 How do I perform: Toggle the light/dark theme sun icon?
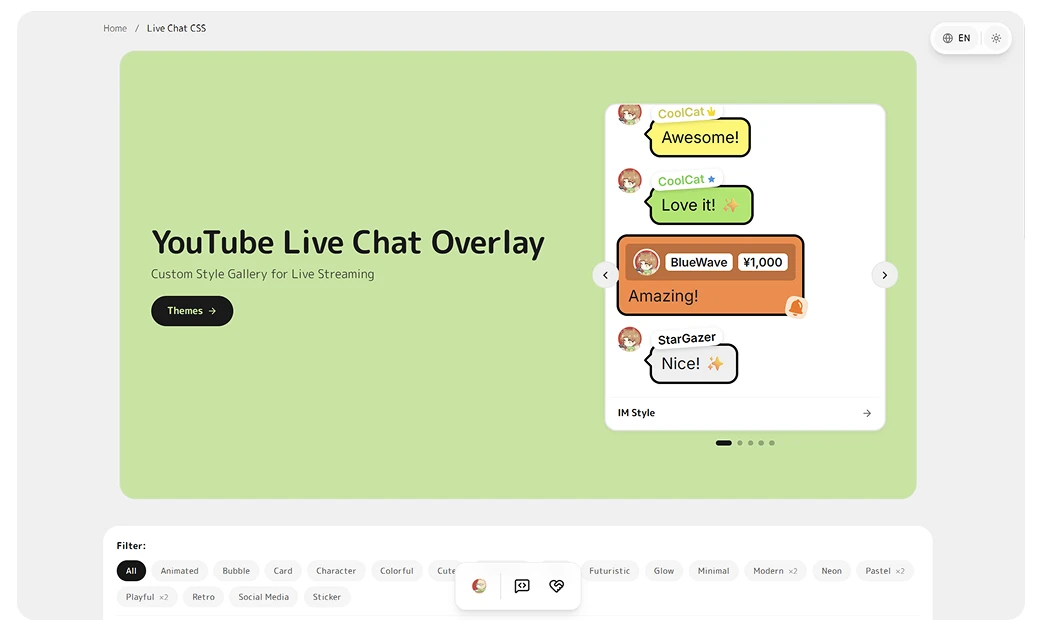click(995, 38)
